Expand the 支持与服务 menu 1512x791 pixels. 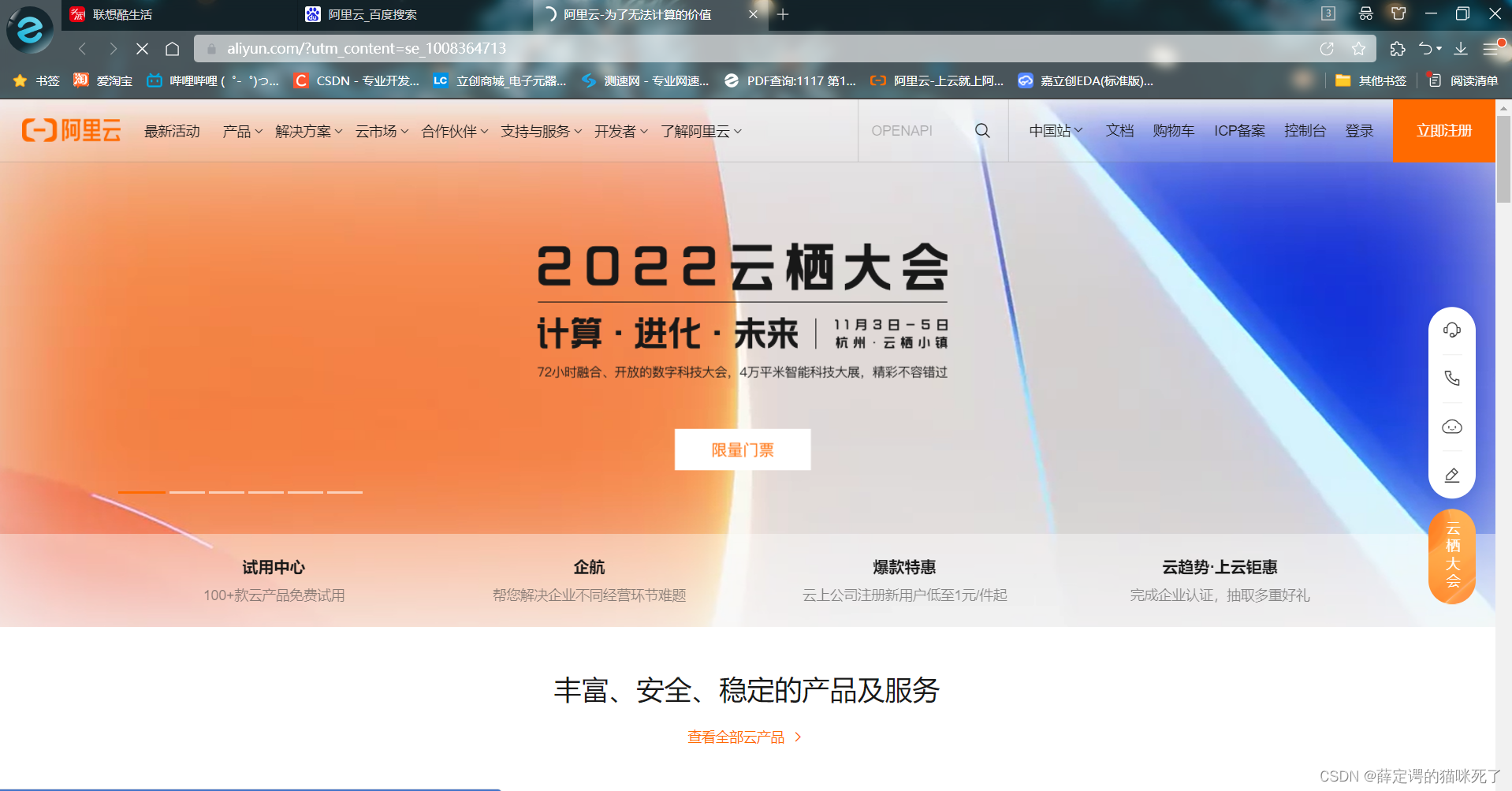[x=542, y=131]
